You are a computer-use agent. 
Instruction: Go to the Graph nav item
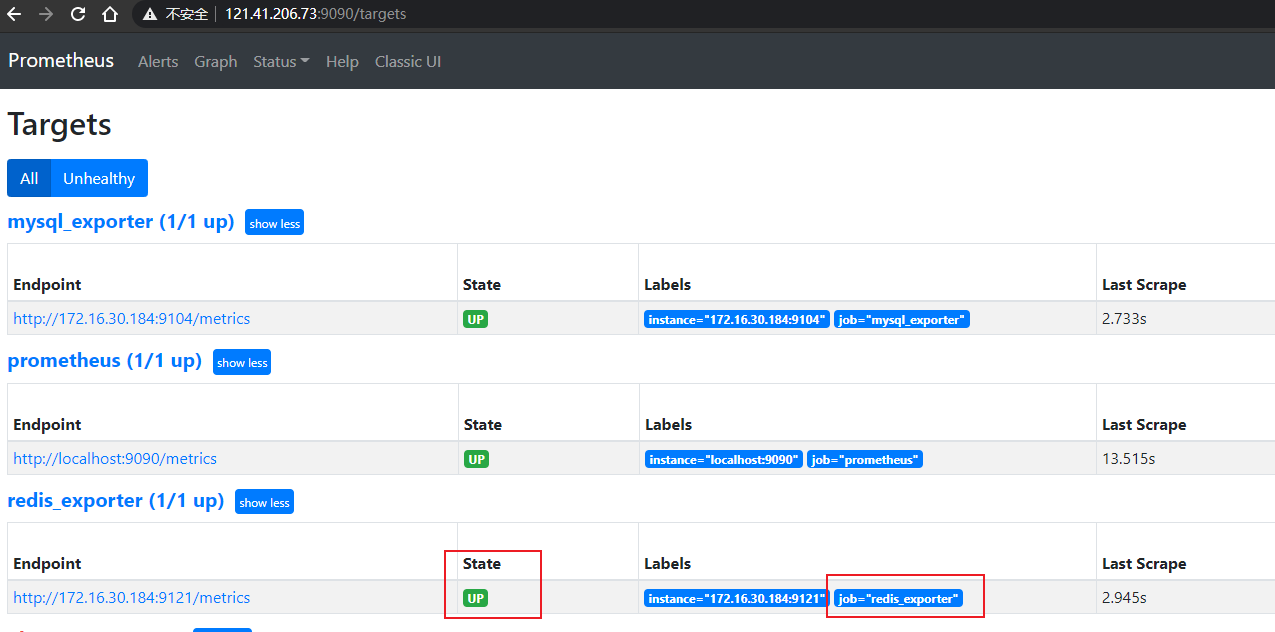tap(216, 62)
